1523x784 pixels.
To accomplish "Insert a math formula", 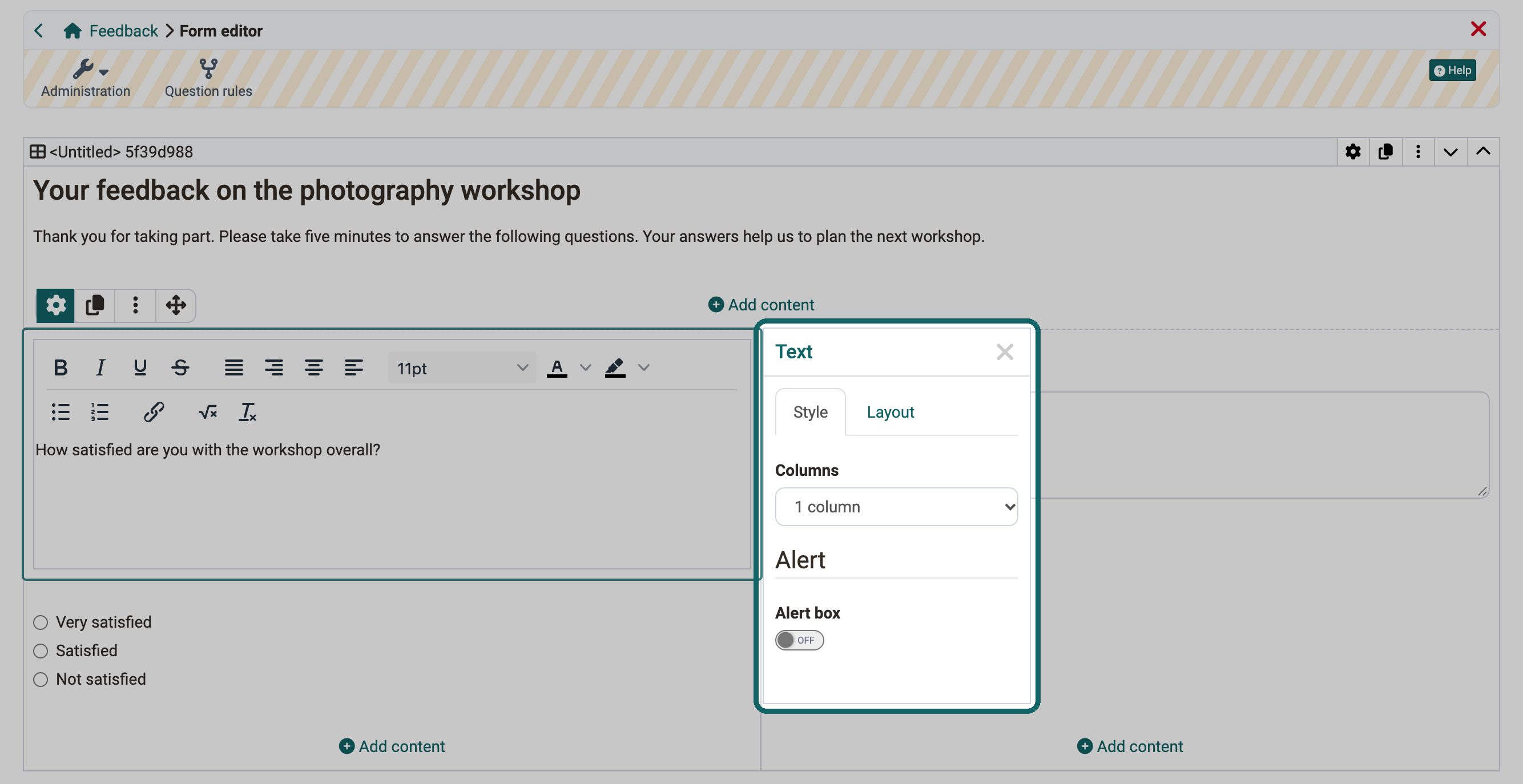I will click(208, 412).
